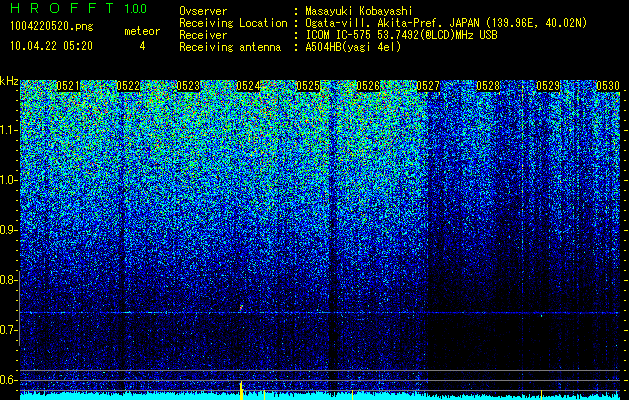
Task: Click the Receiving Location label
Action: tap(233, 23)
